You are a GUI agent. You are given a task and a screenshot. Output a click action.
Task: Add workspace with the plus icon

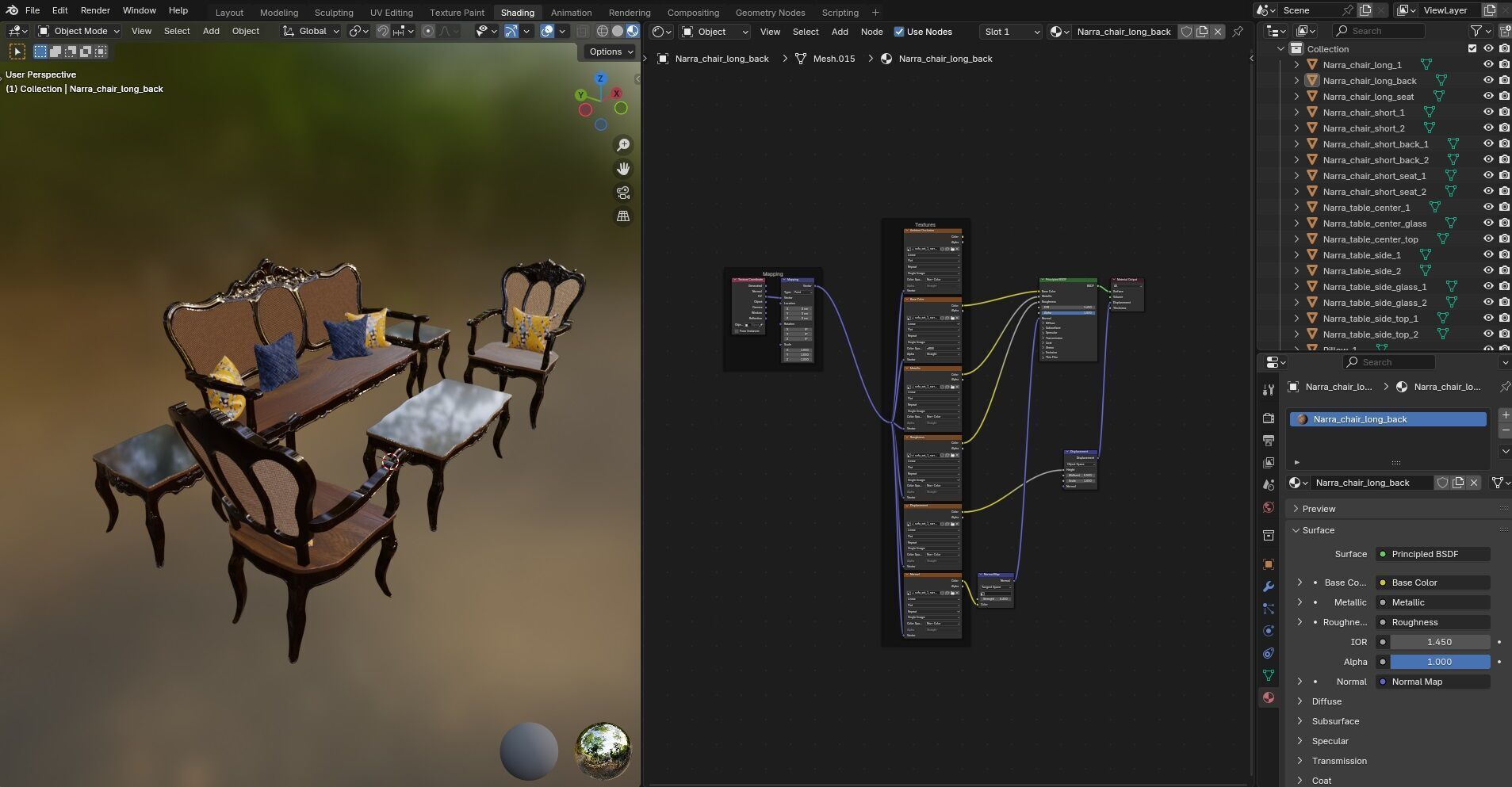(x=875, y=12)
